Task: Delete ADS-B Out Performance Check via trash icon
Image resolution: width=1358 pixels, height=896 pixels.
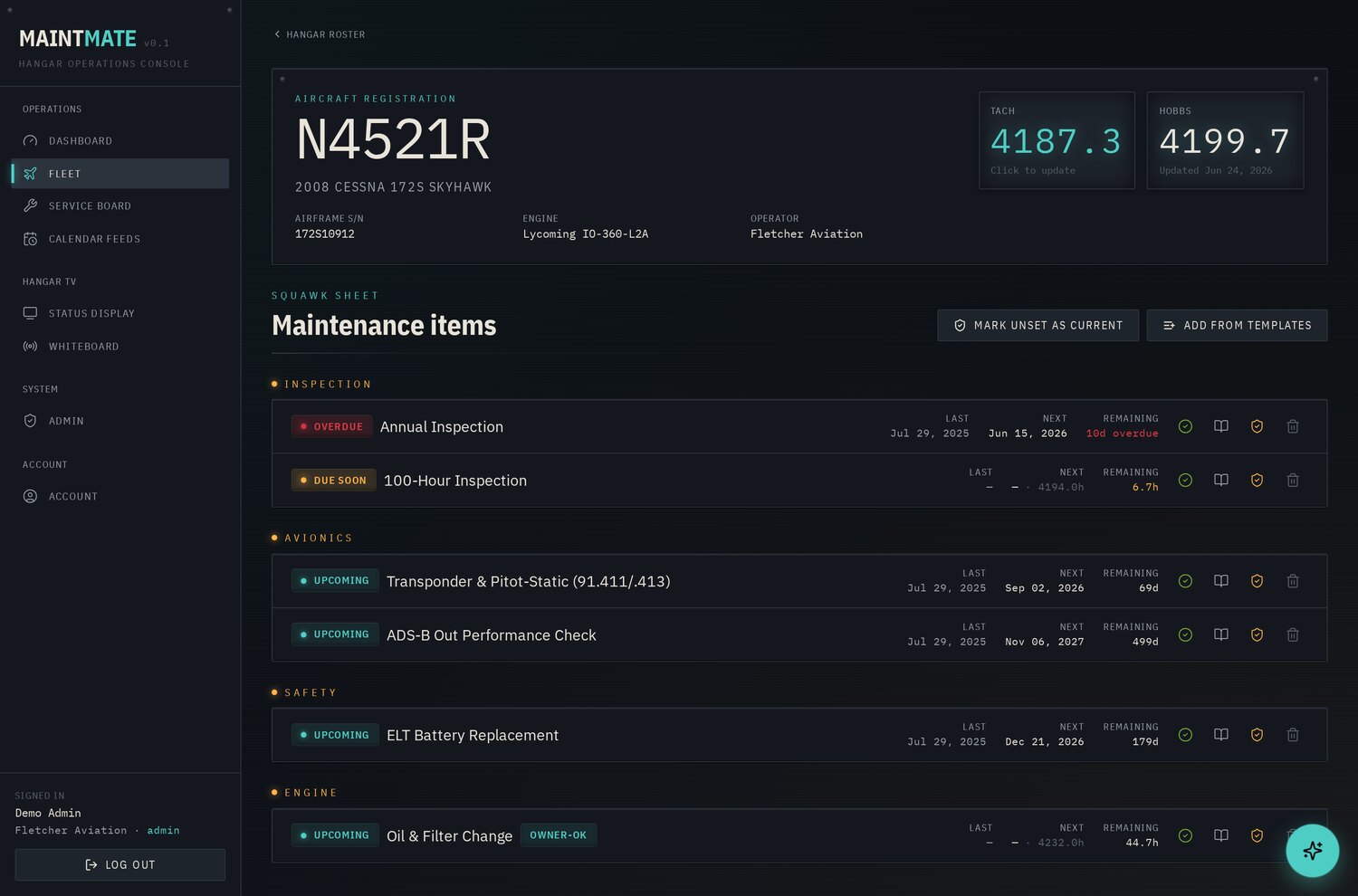Action: click(x=1293, y=635)
